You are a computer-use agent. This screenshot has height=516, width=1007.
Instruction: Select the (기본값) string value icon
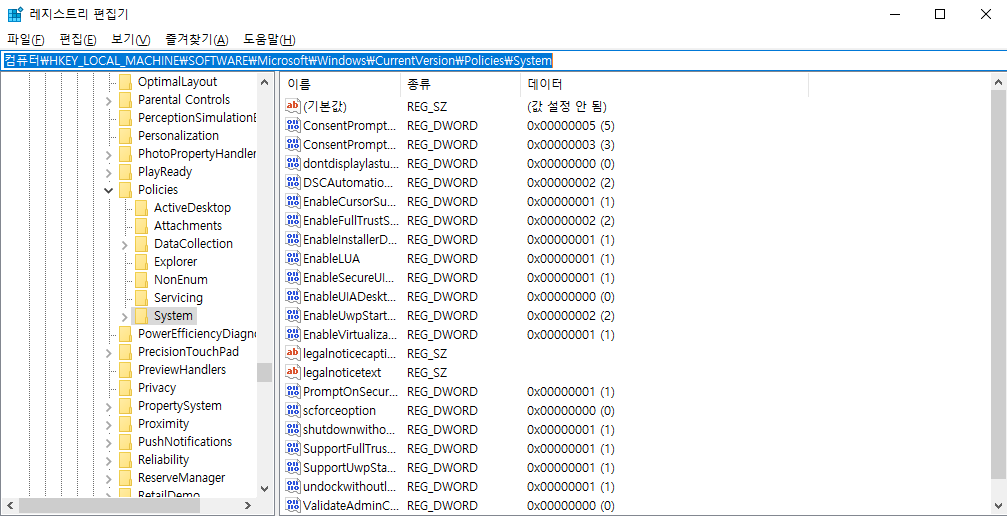pyautogui.click(x=293, y=106)
